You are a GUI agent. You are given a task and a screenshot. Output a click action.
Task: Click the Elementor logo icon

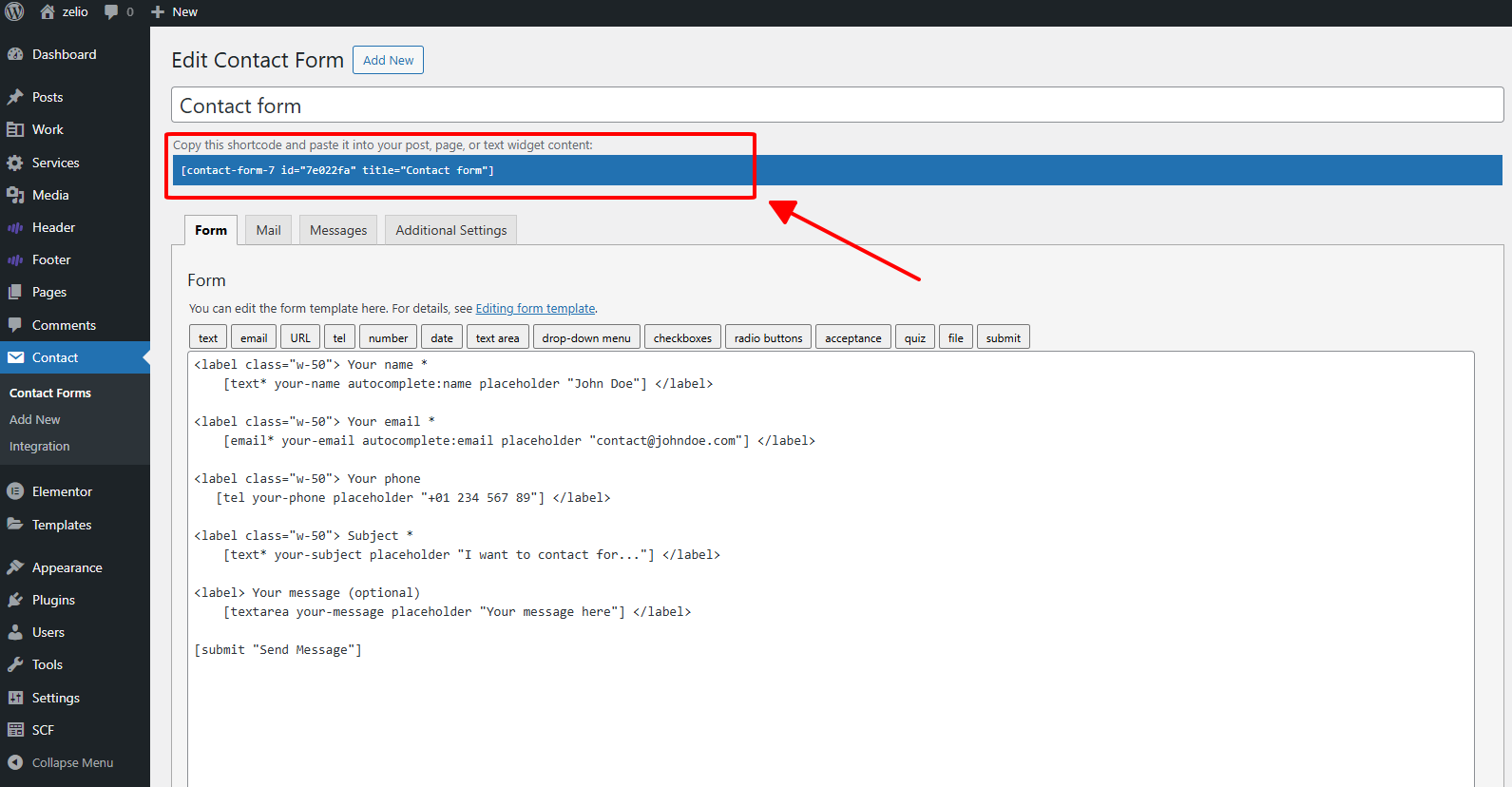(15, 491)
